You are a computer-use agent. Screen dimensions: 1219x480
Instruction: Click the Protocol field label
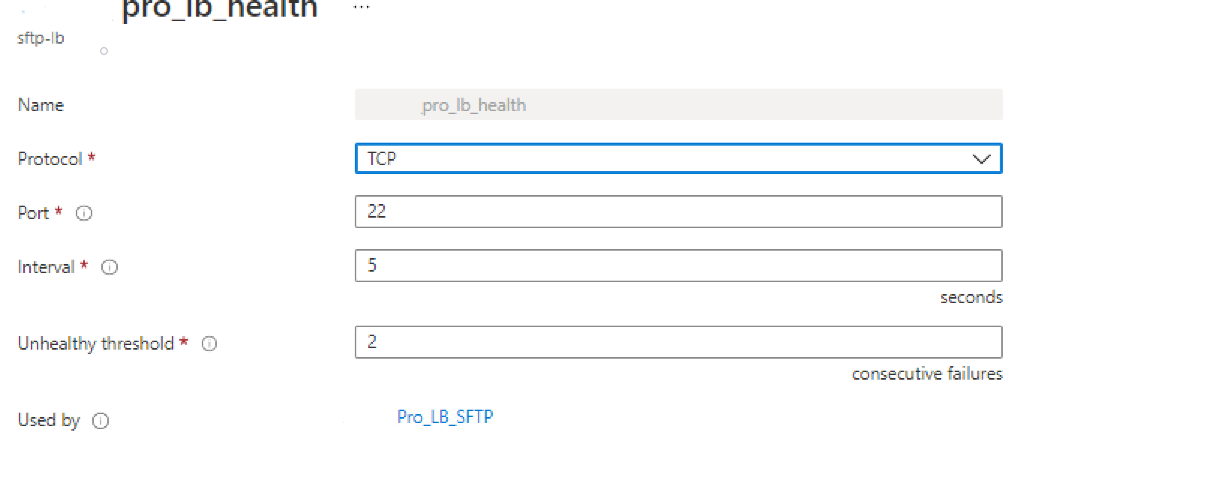(52, 159)
